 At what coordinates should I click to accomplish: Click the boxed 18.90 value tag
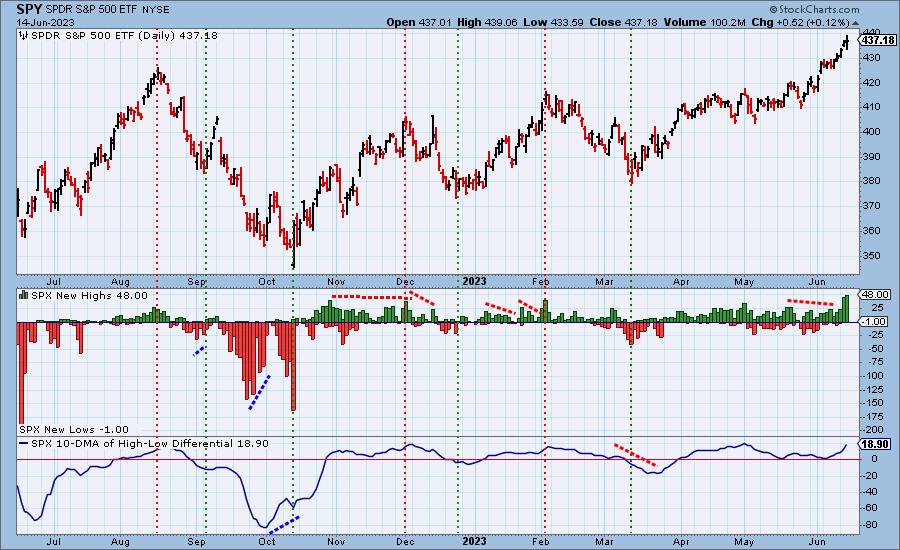(876, 444)
